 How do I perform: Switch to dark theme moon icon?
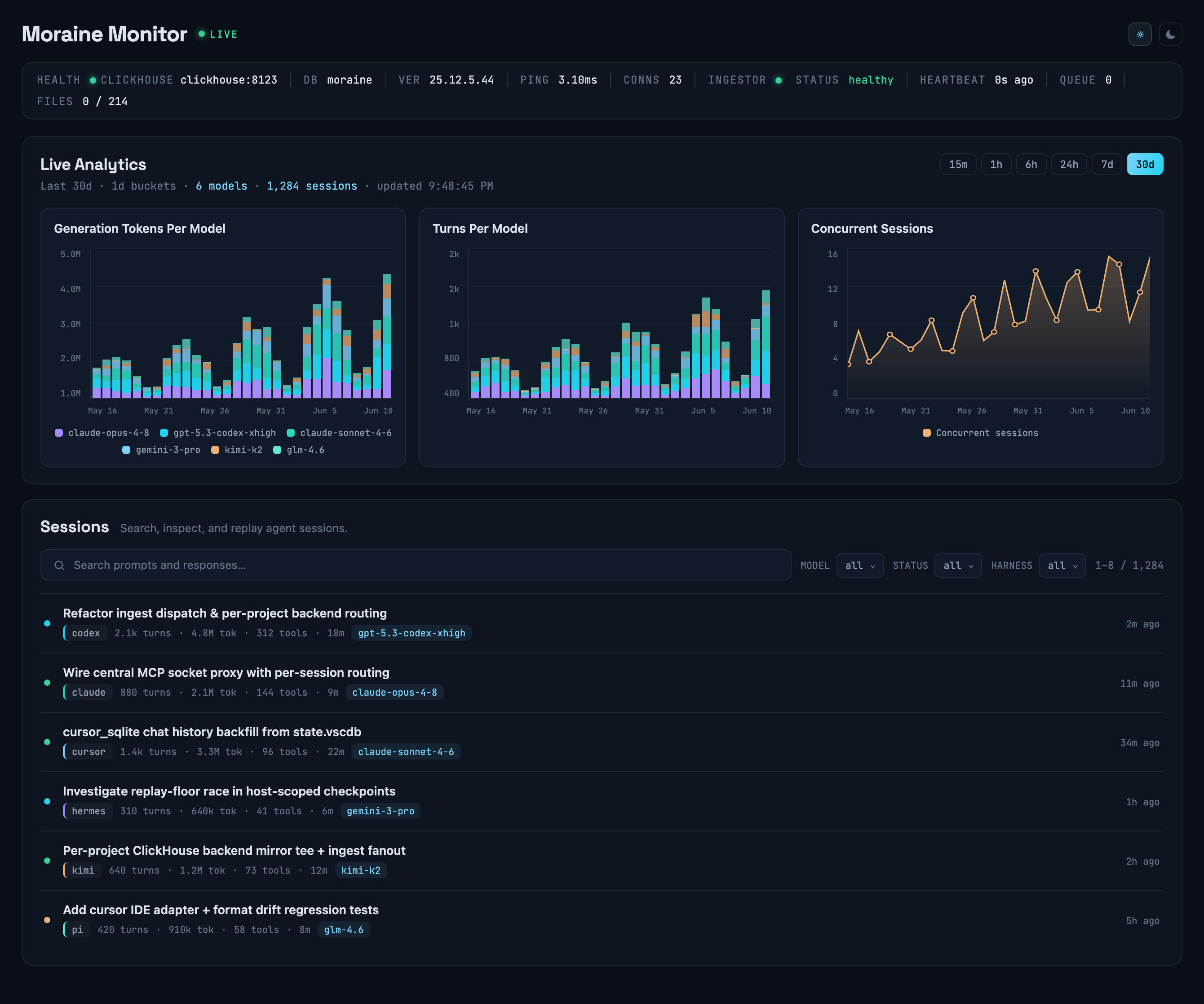point(1170,35)
